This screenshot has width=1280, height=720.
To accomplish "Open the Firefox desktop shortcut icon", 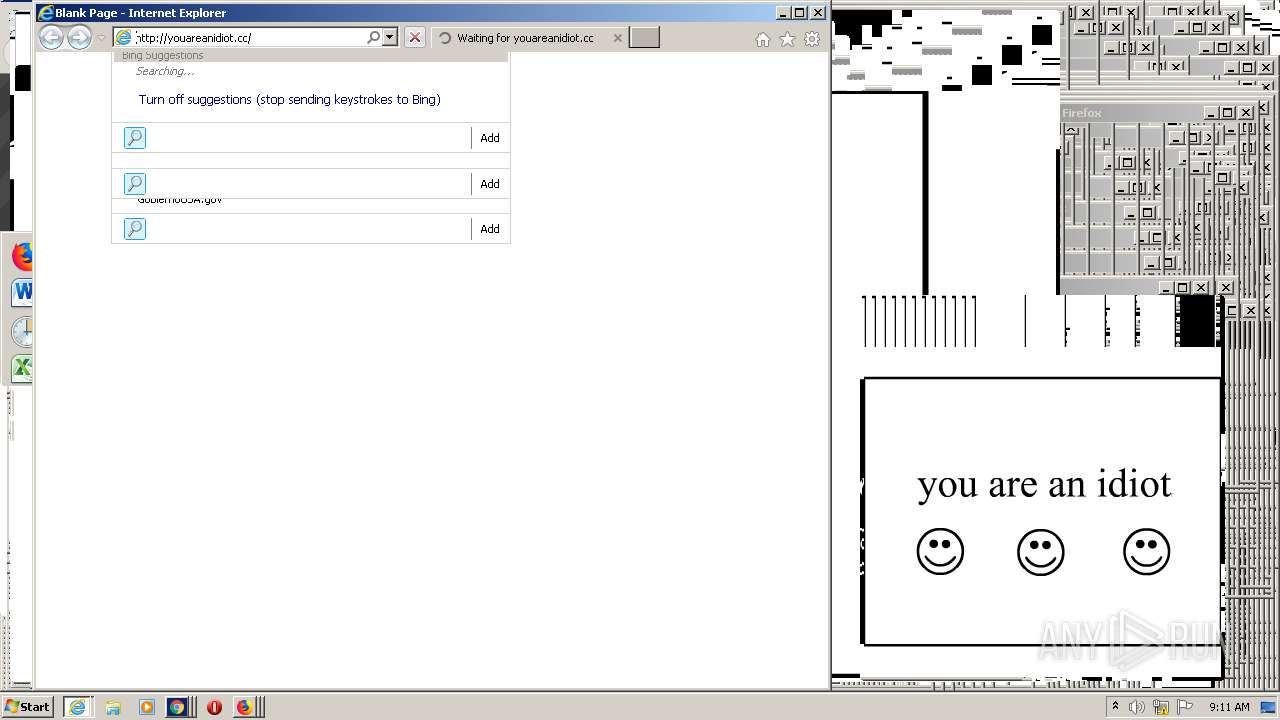I will (22, 256).
